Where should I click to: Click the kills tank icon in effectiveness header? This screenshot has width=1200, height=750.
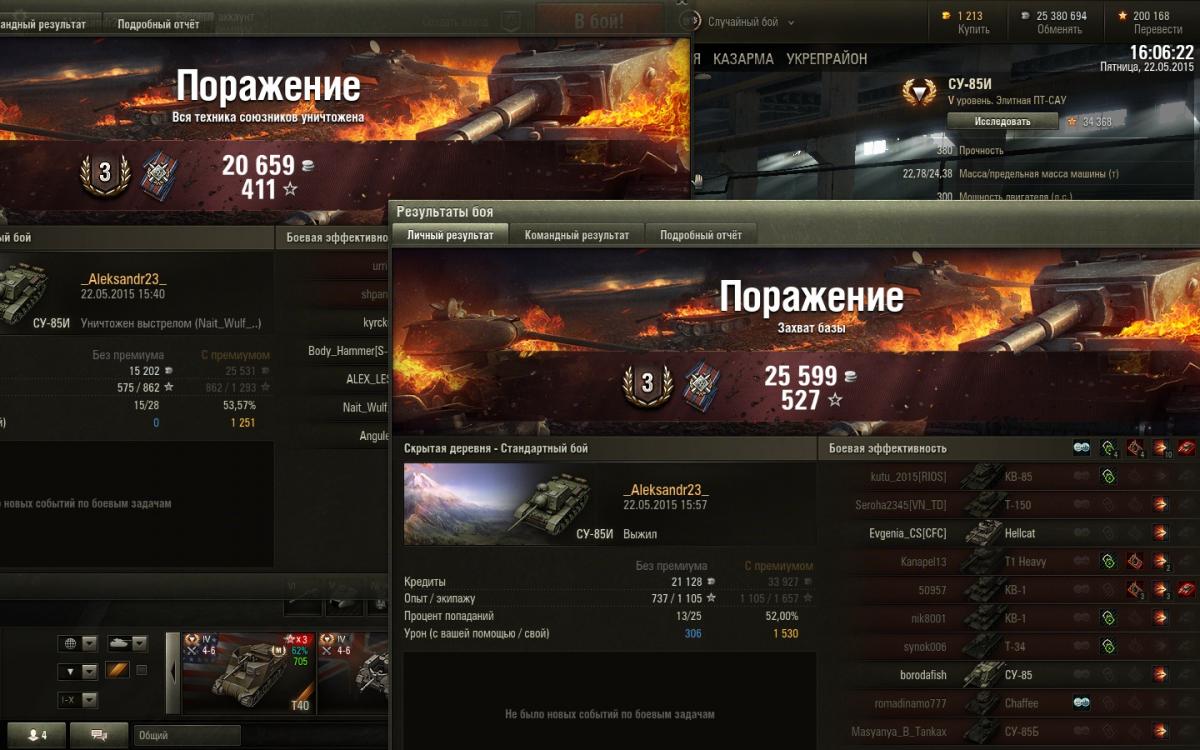(1186, 448)
